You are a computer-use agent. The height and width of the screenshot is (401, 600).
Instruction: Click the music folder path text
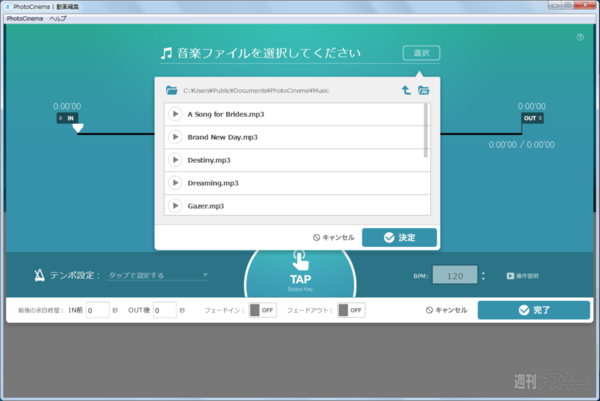[x=256, y=91]
